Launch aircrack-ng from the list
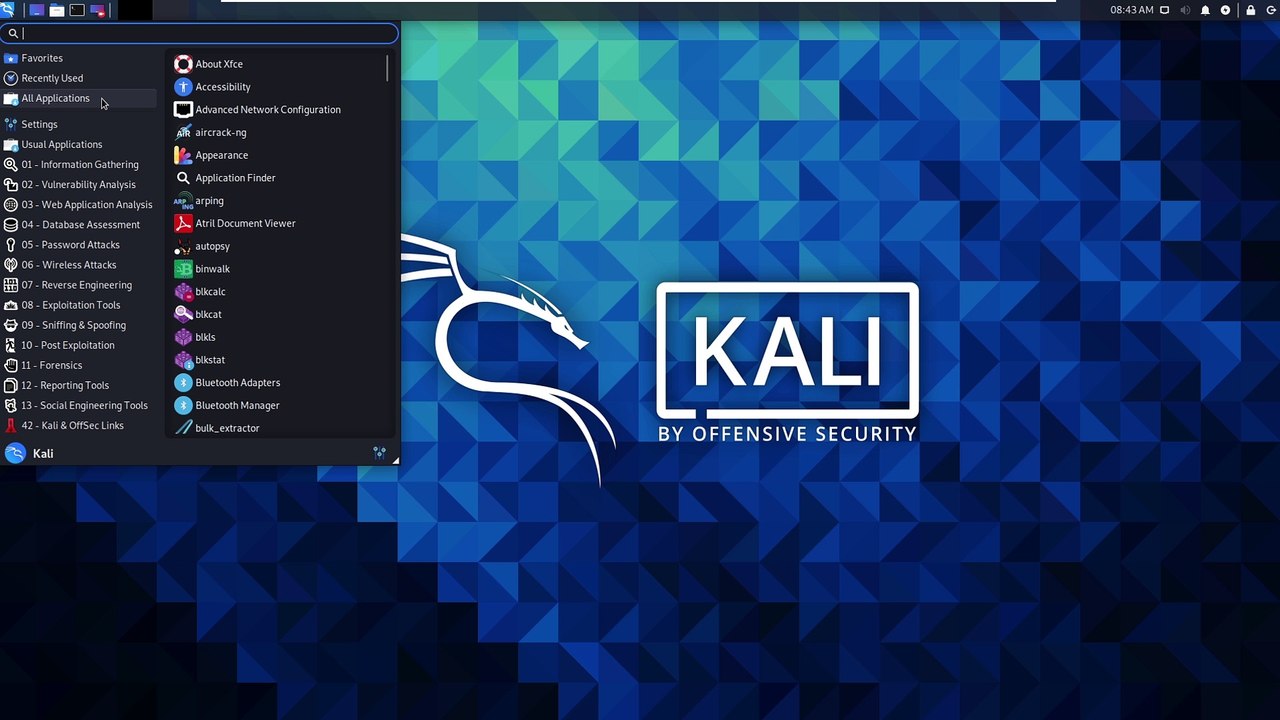The height and width of the screenshot is (720, 1280). (276, 132)
